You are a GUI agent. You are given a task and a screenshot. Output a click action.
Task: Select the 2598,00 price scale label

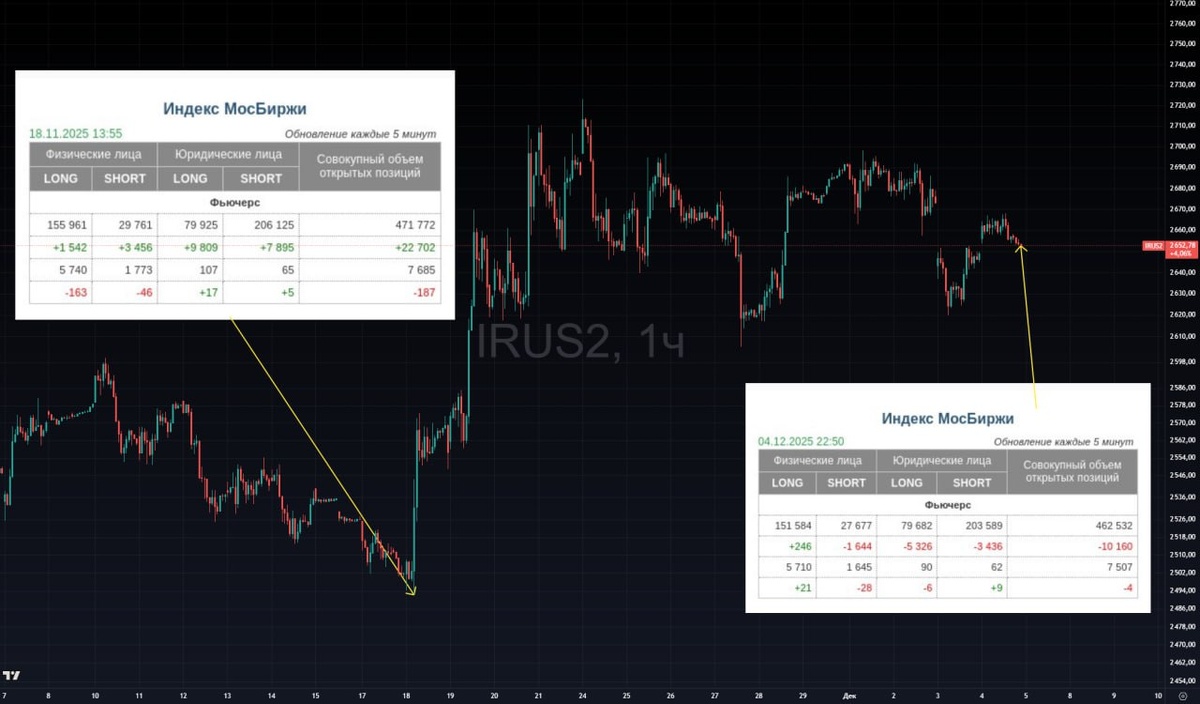(x=1181, y=362)
